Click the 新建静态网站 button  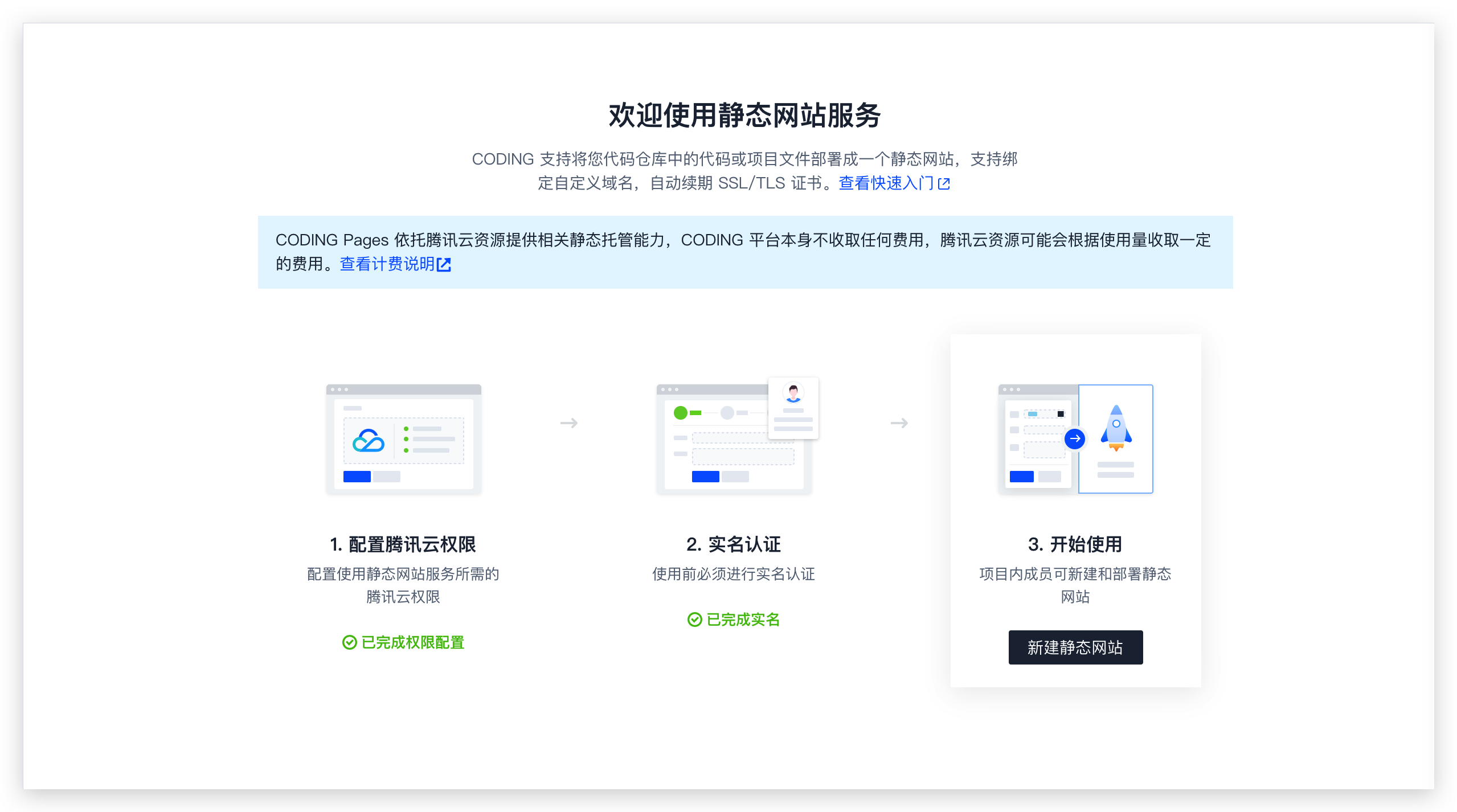1075,647
